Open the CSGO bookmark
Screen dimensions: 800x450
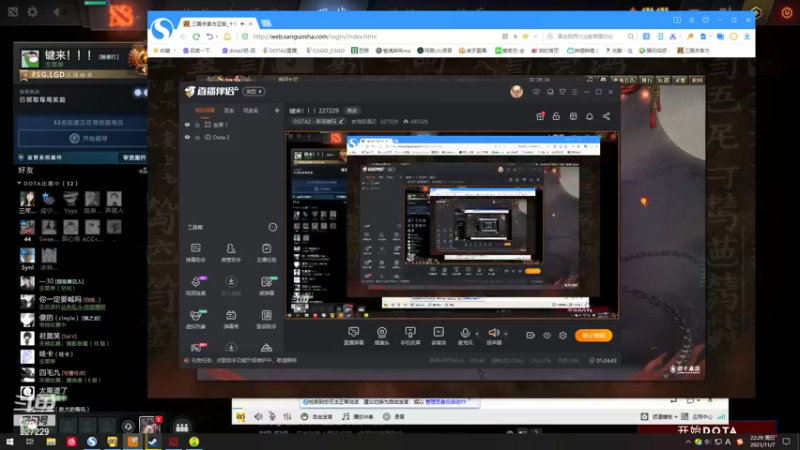coord(325,51)
